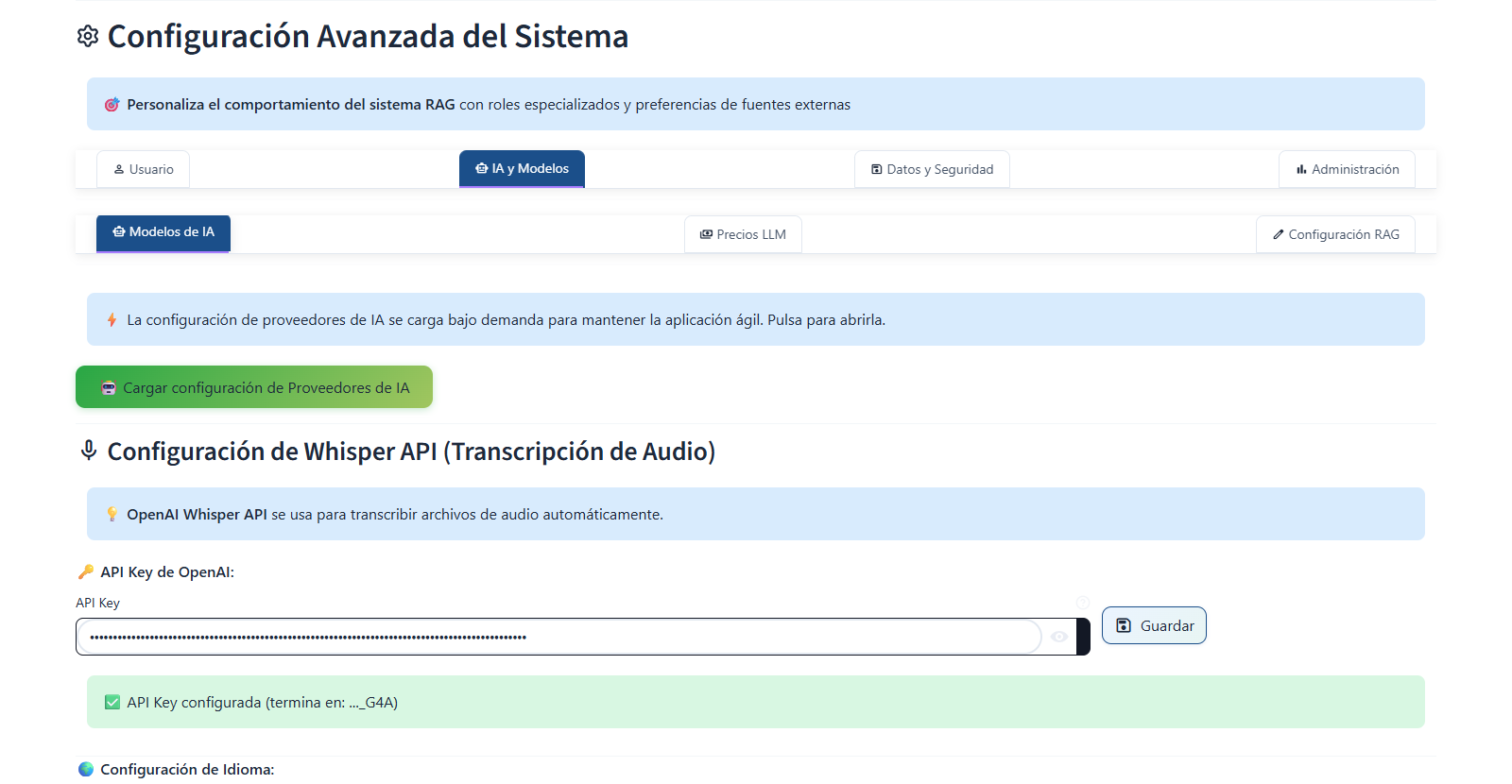Click the user icon on Usuario tab

click(x=119, y=169)
